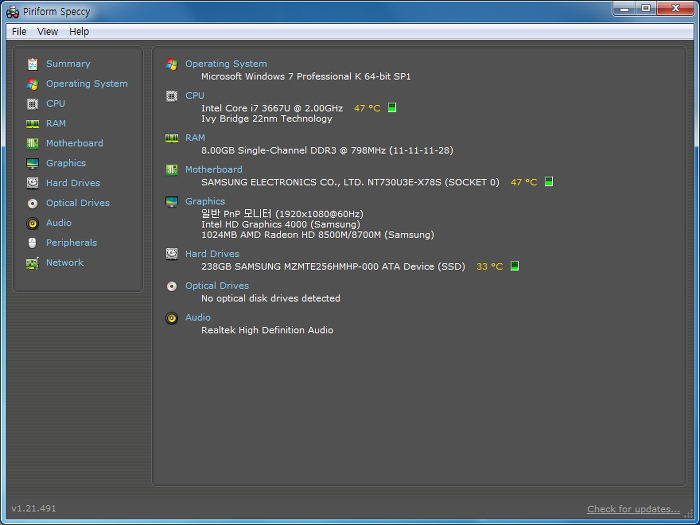
Task: Click the Audio speaker icon in sidebar
Action: pyautogui.click(x=32, y=223)
